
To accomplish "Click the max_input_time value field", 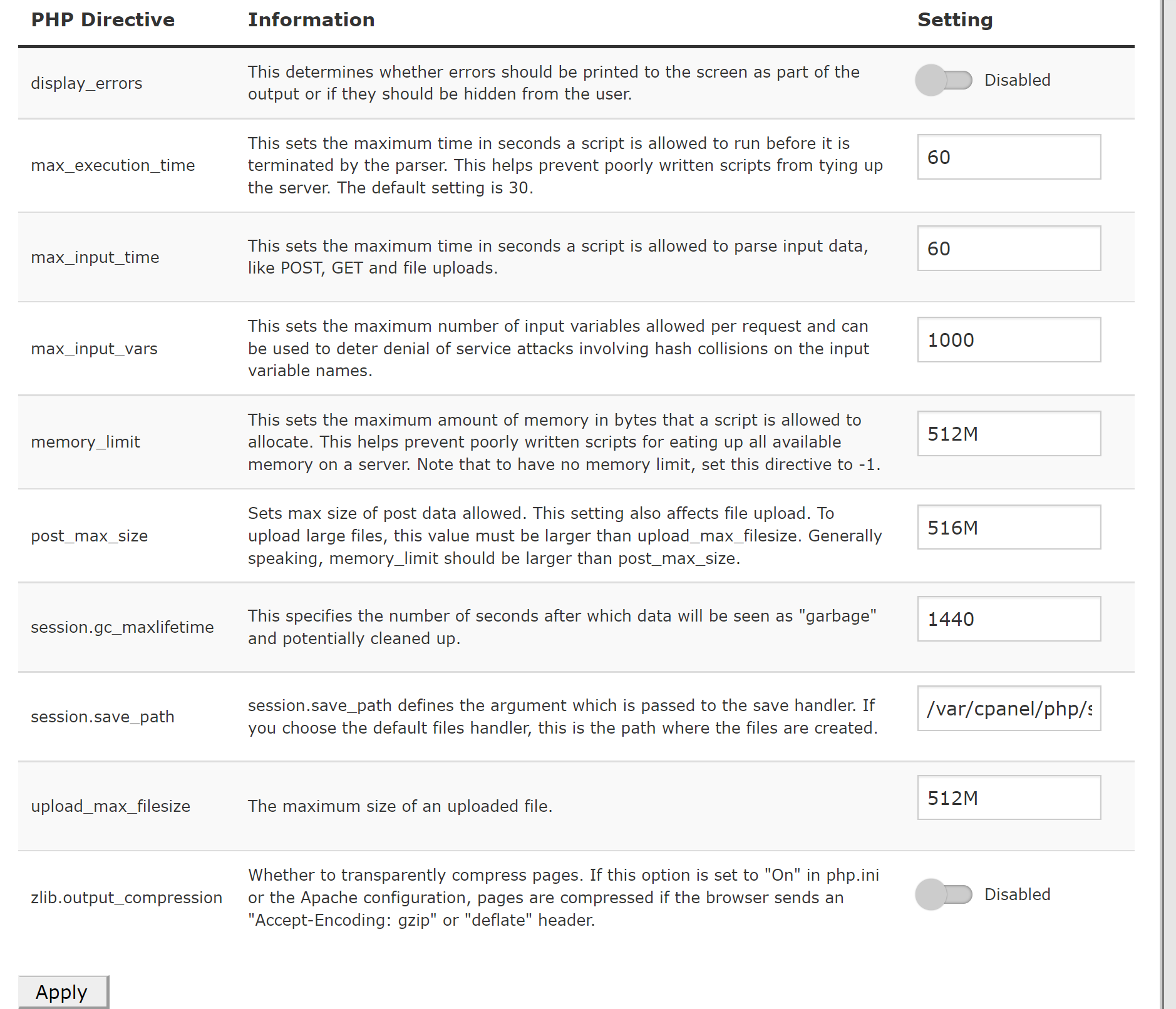I will (1008, 248).
